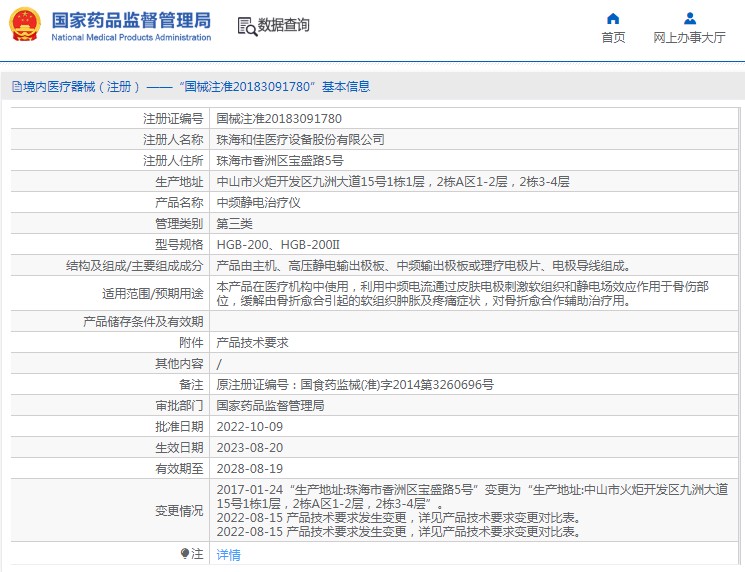Click the document icon beside 境内医疗器械
Image resolution: width=745 pixels, height=572 pixels.
coord(17,86)
